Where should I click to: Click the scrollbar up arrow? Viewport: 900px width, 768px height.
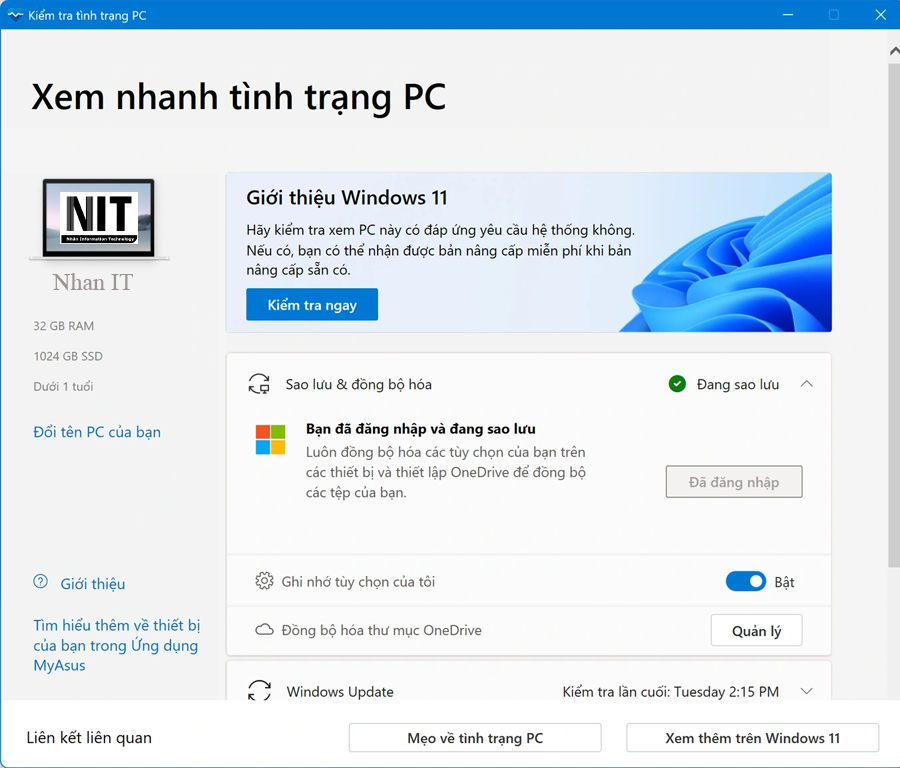pyautogui.click(x=894, y=51)
